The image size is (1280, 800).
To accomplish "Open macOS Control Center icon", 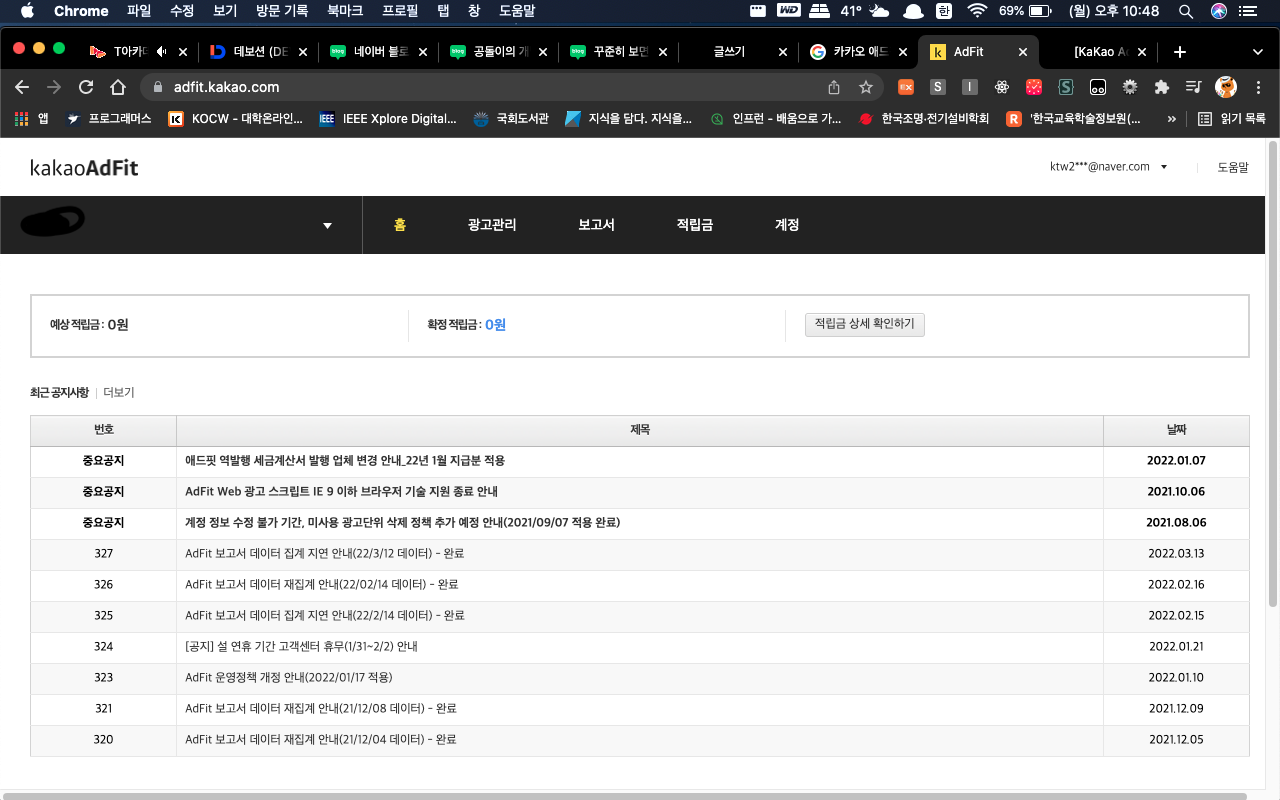I will point(1247,11).
